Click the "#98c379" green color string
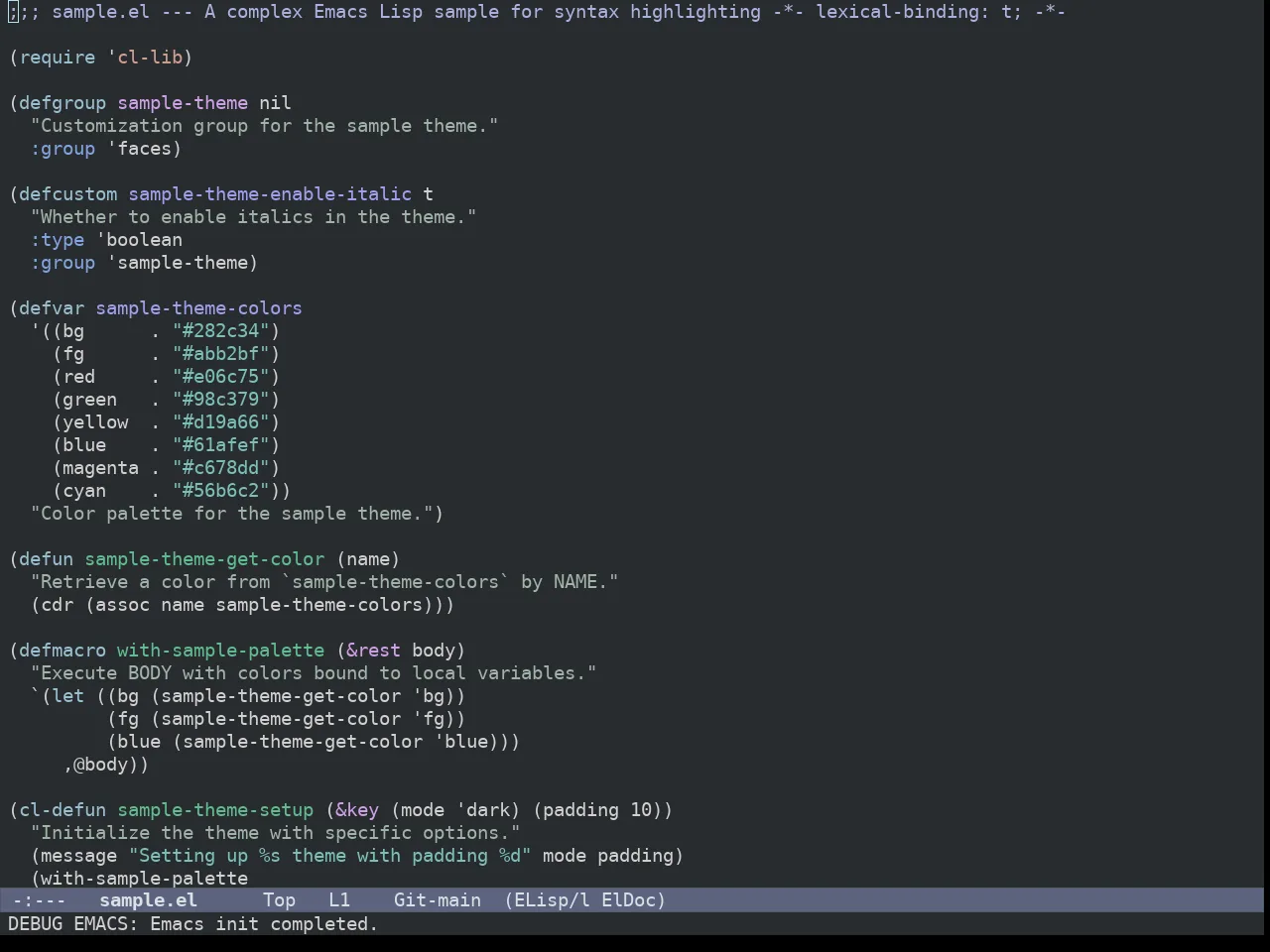The width and height of the screenshot is (1270, 952). coord(221,400)
